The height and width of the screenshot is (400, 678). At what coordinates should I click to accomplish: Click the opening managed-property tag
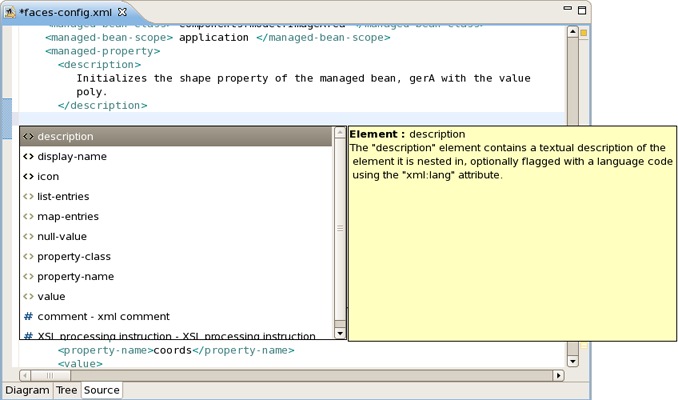pyautogui.click(x=102, y=51)
